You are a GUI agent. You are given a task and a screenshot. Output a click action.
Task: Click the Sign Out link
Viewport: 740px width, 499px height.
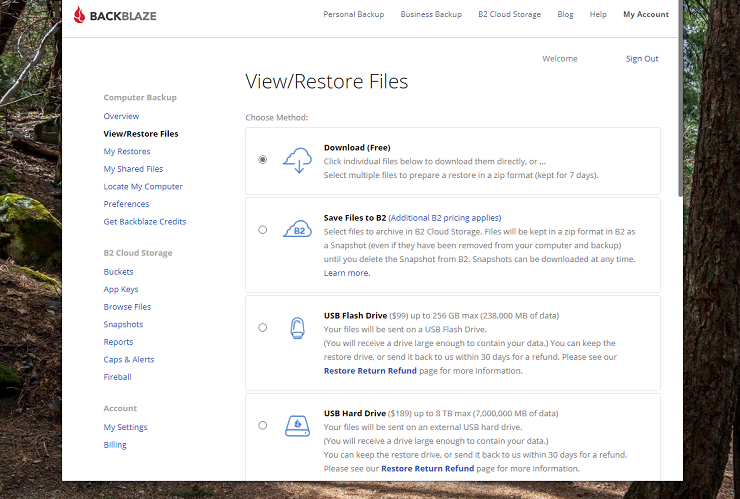coord(642,59)
